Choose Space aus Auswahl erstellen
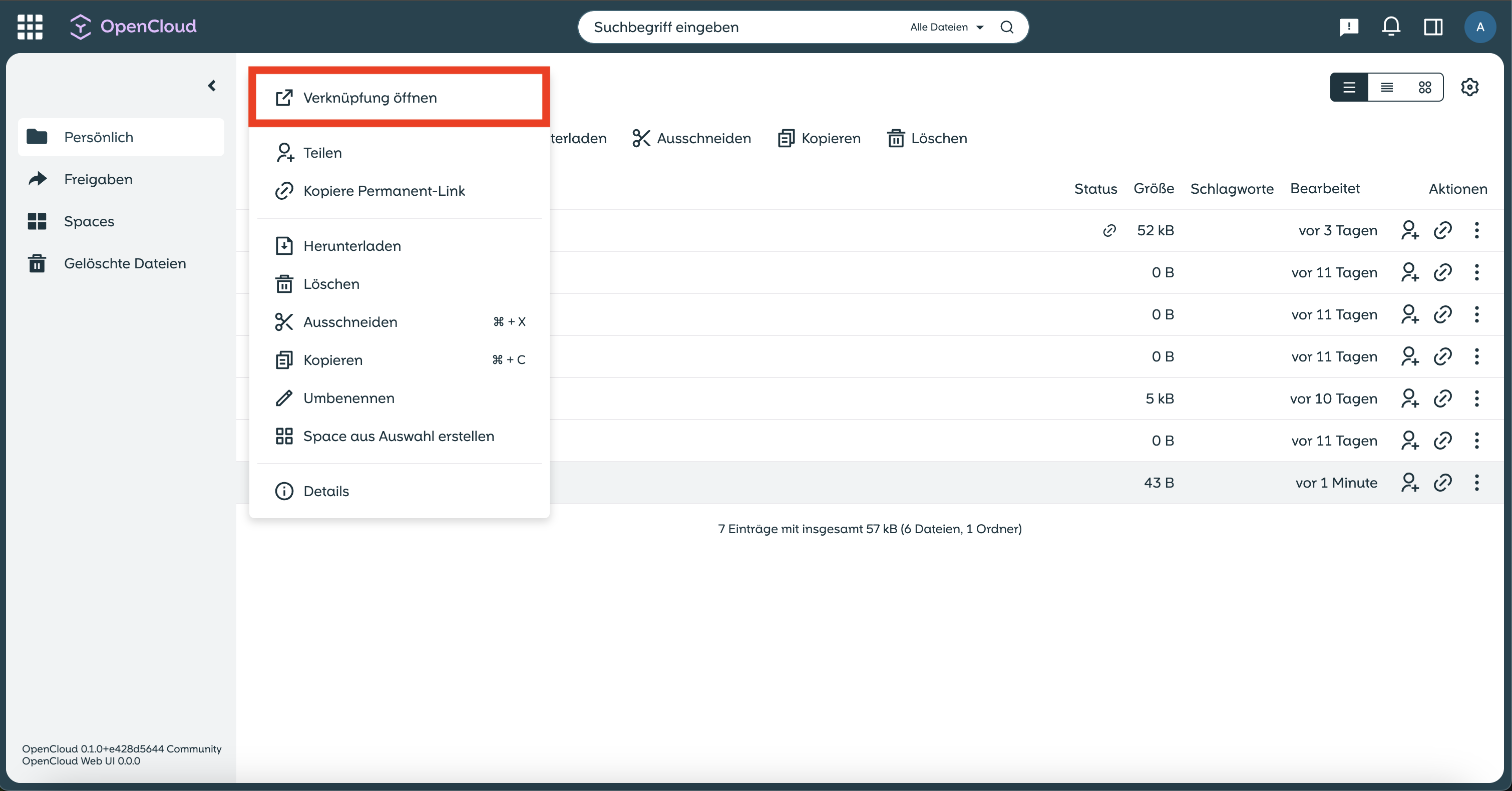 point(399,436)
